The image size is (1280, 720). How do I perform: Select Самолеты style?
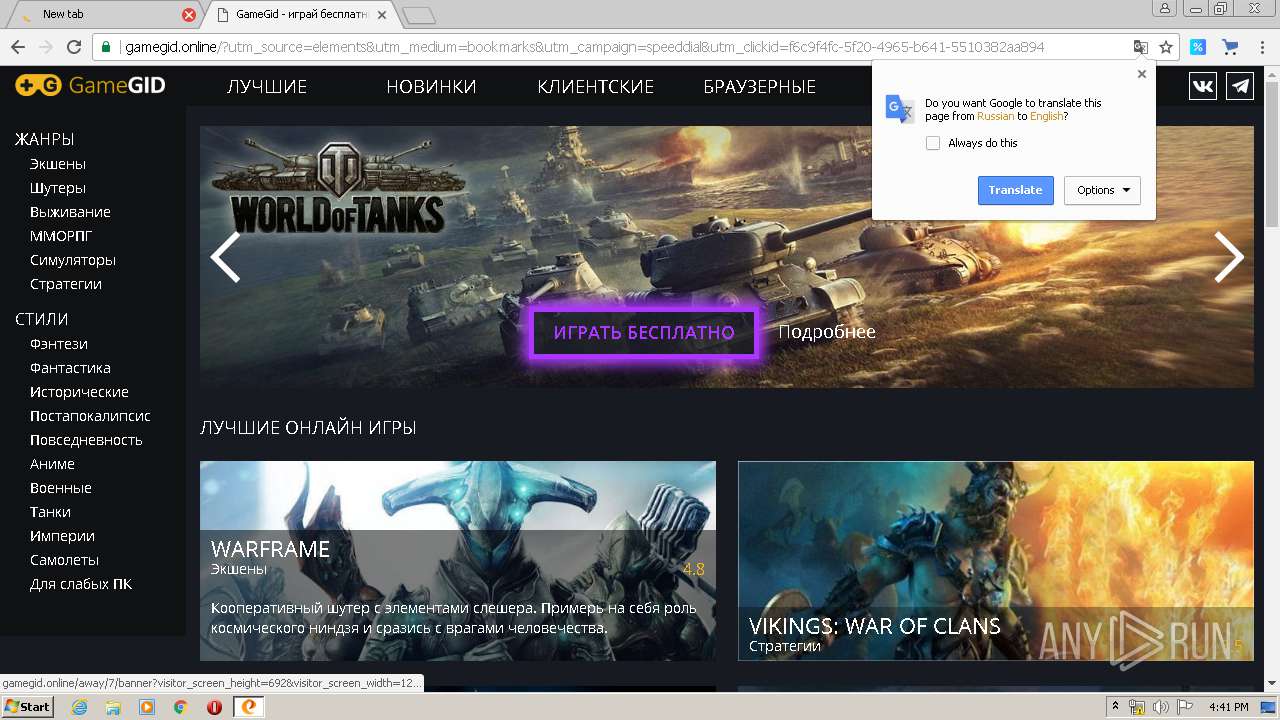coord(64,560)
